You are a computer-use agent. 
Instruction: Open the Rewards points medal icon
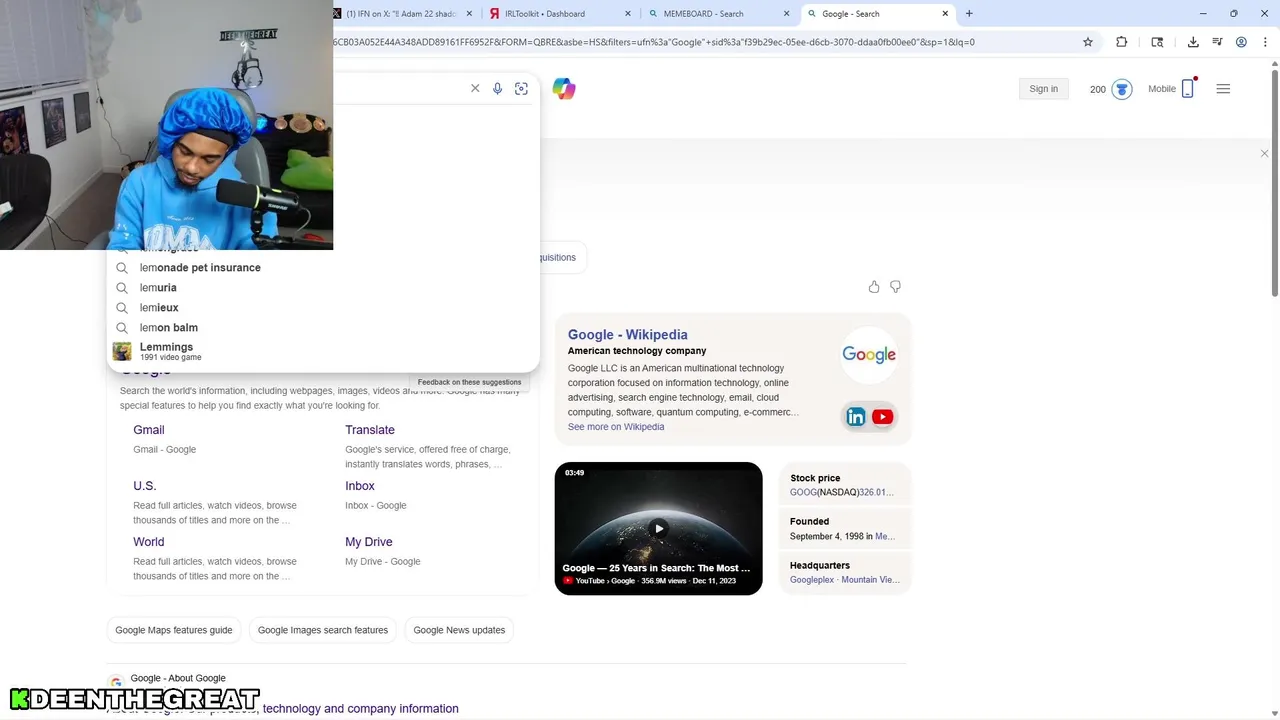click(x=1122, y=89)
